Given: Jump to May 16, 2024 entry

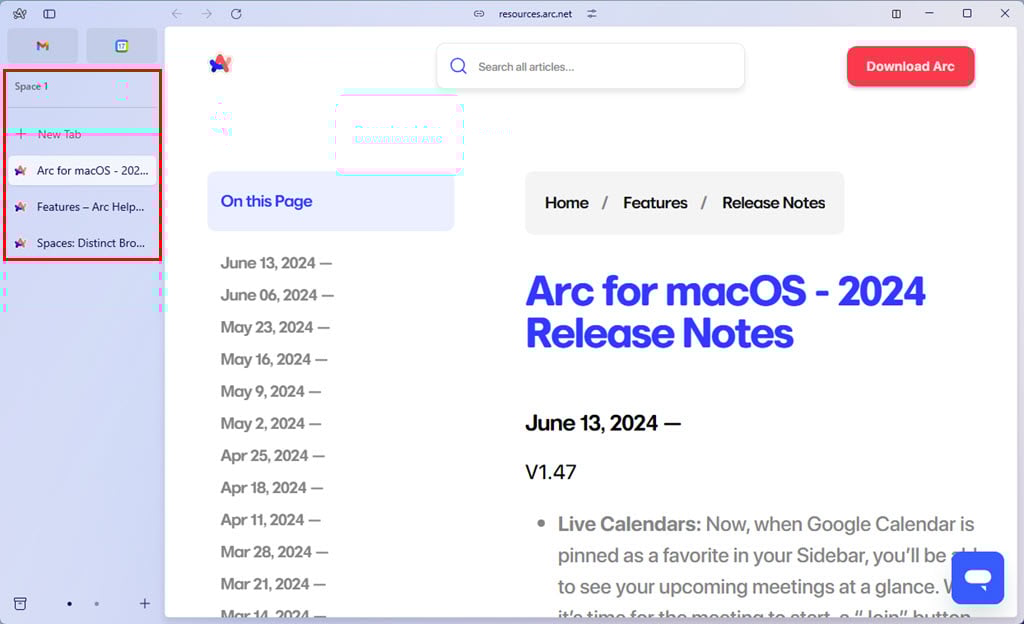Looking at the screenshot, I should pyautogui.click(x=274, y=359).
